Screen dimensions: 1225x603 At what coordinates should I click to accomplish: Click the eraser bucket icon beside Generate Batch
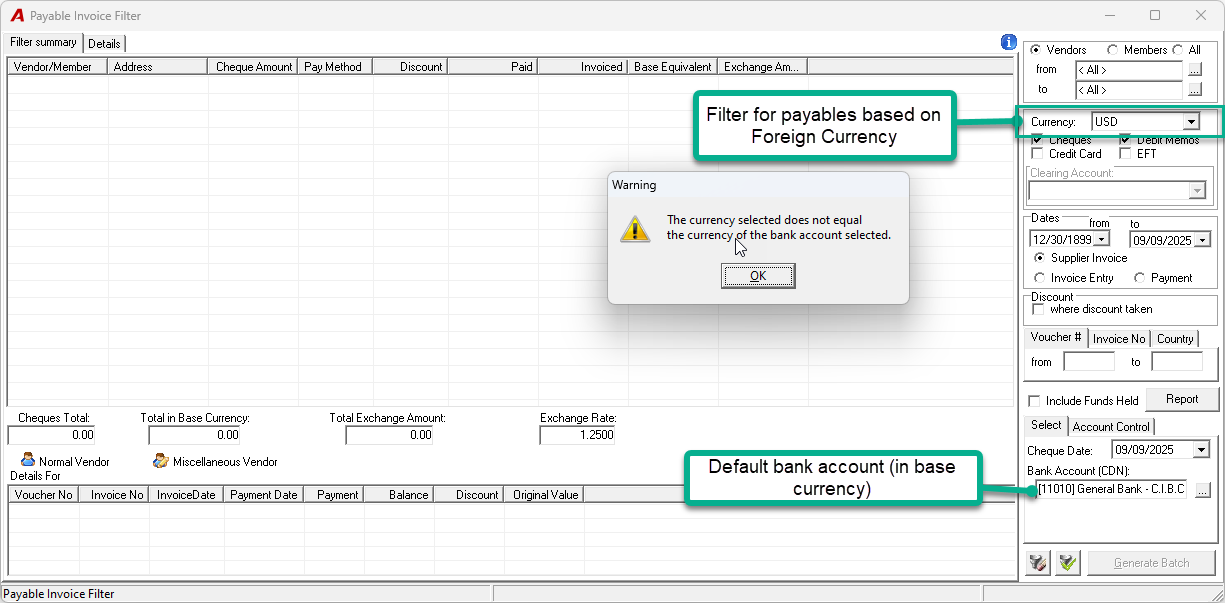1038,563
